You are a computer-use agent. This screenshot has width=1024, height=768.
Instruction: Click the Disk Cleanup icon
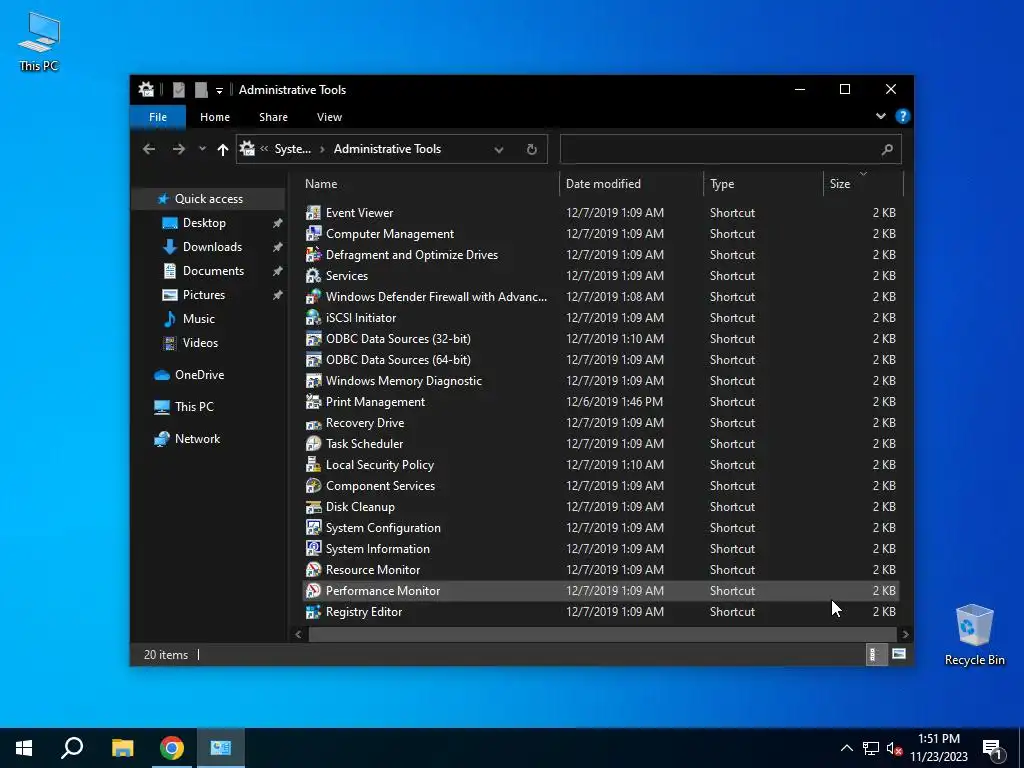(x=313, y=507)
